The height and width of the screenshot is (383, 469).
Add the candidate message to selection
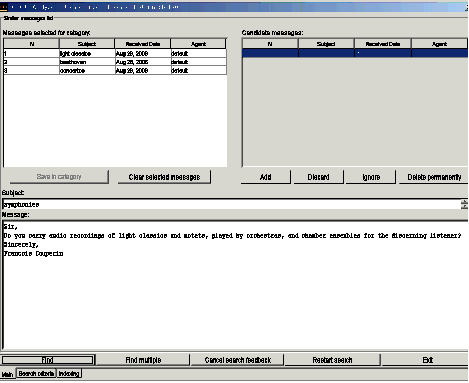(266, 177)
